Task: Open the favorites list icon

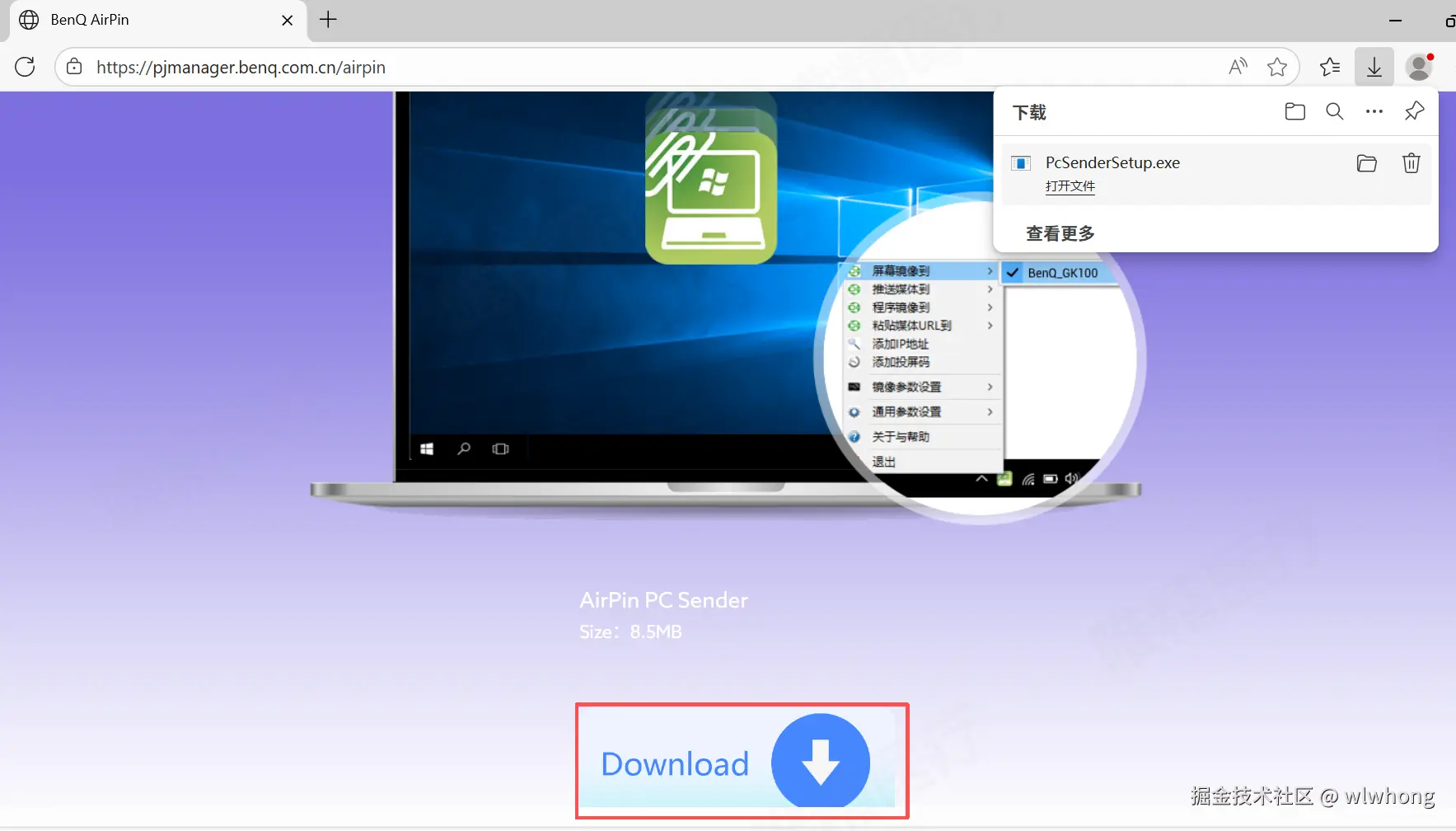Action: [x=1330, y=67]
